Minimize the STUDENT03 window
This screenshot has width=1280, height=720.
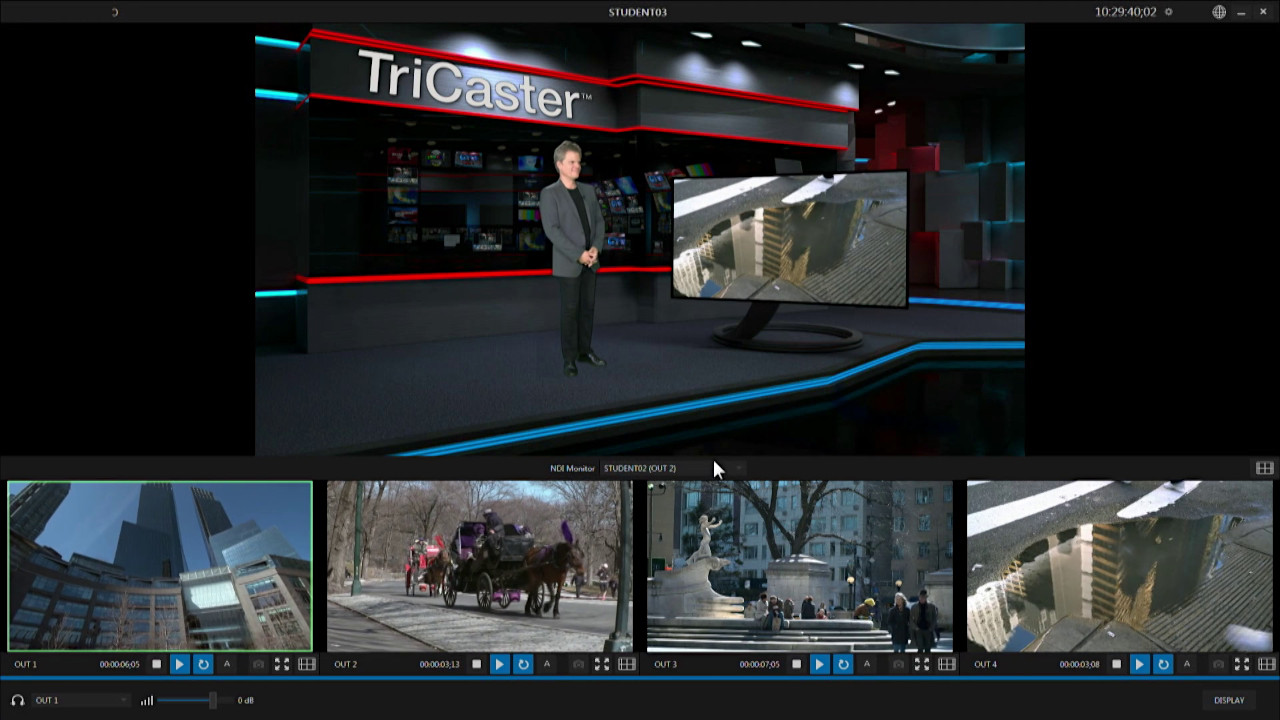[x=1241, y=12]
